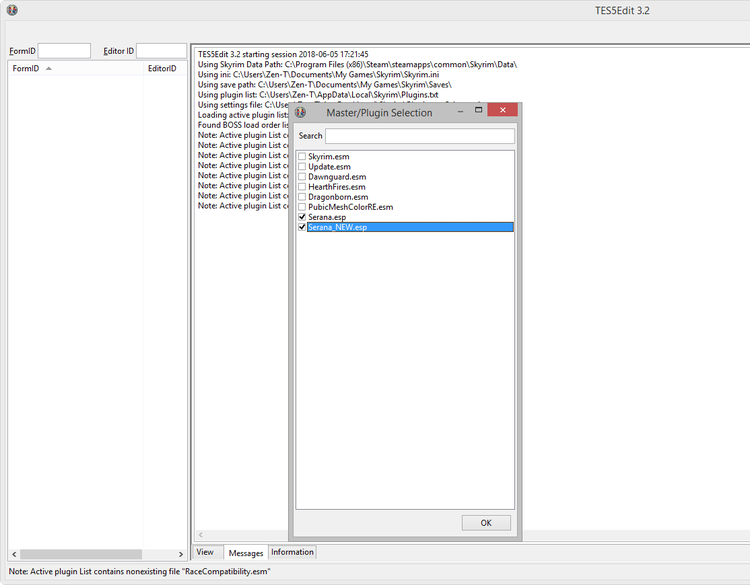Image resolution: width=750 pixels, height=585 pixels.
Task: Maximize the Master/Plugin Selection dialog
Action: (478, 110)
